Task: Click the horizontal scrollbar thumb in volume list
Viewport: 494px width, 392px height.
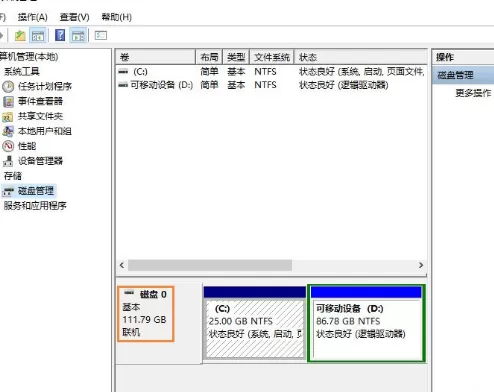Action: [210, 265]
